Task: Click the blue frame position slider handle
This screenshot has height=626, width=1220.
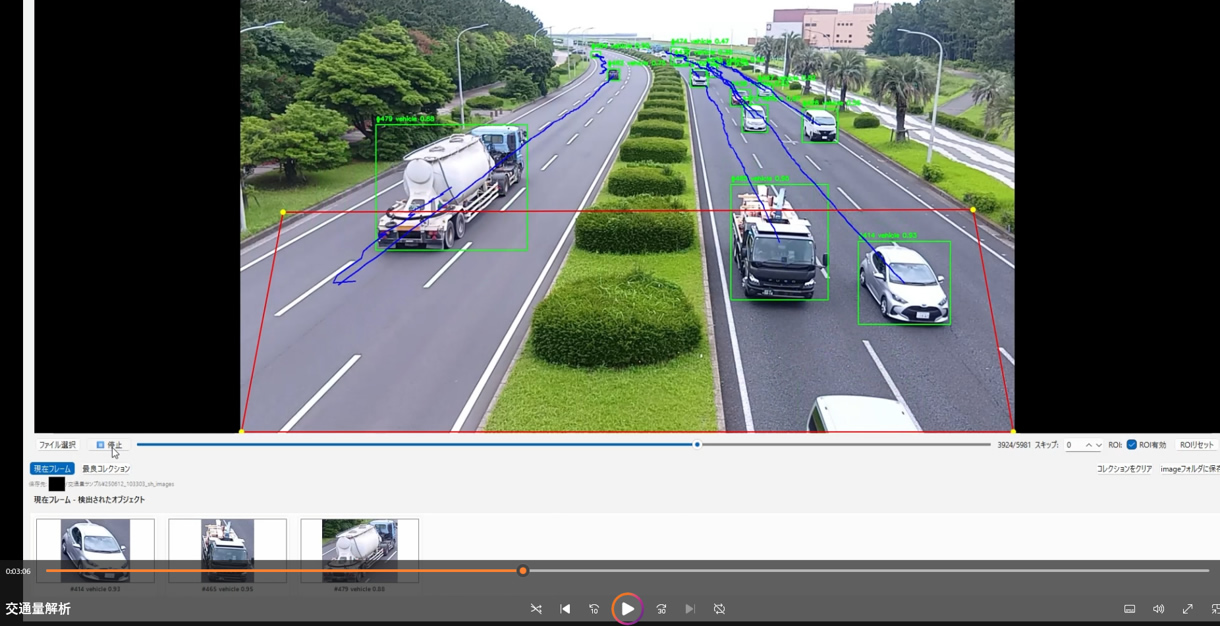Action: pos(697,445)
